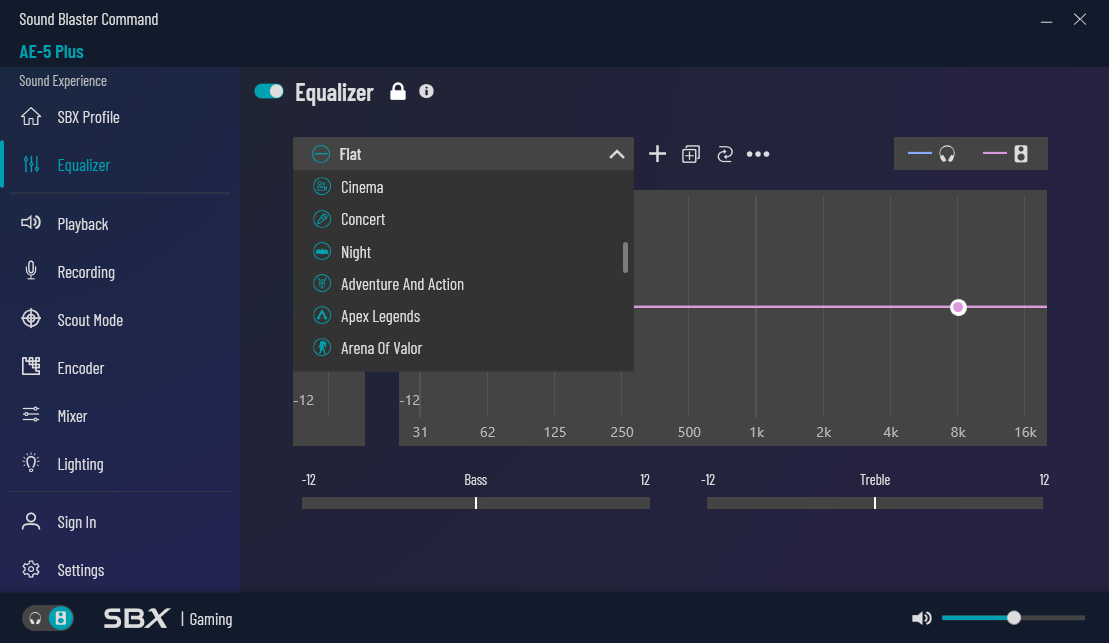The image size is (1109, 643).
Task: Open the SBX Profile home icon
Action: [x=31, y=117]
